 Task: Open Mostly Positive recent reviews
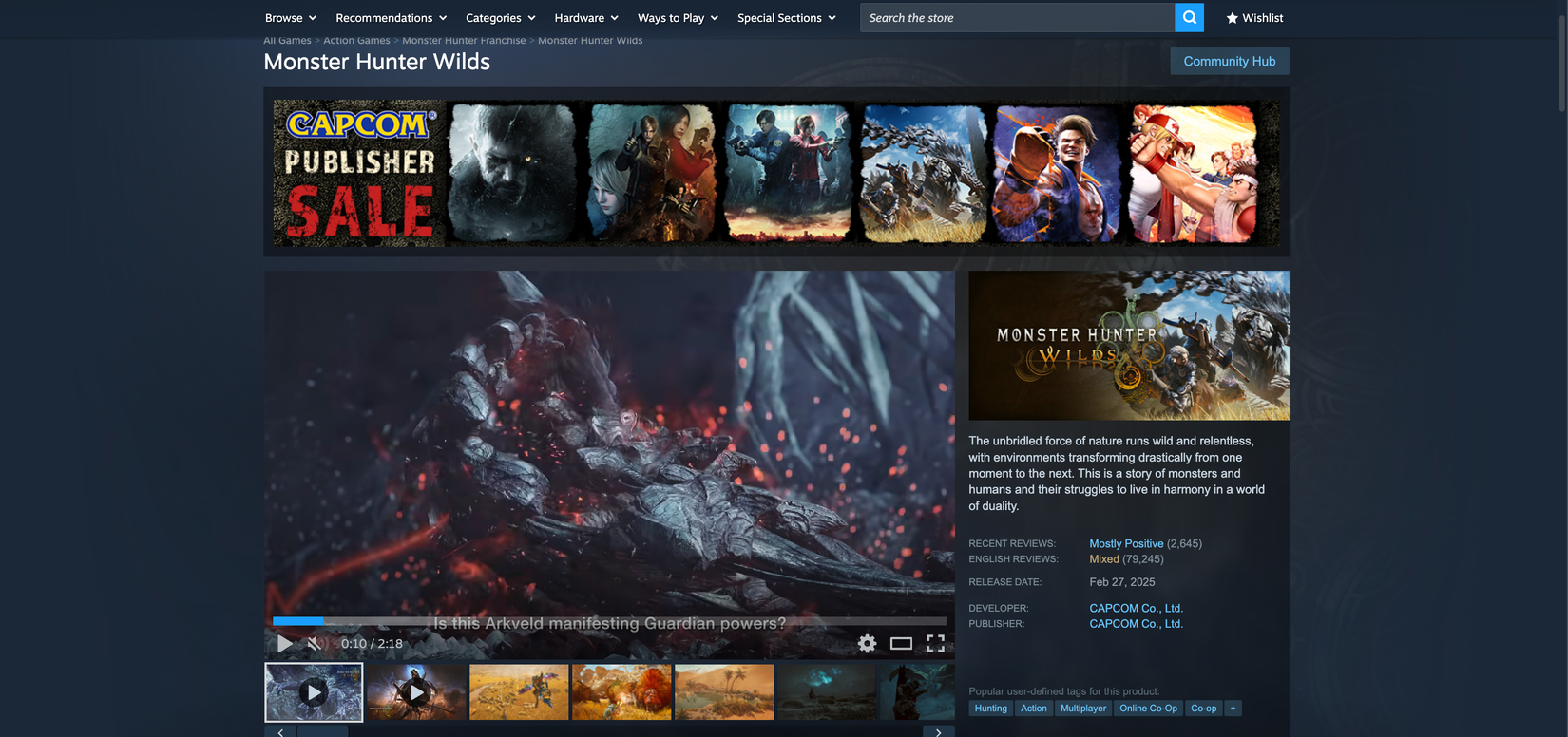(1126, 543)
